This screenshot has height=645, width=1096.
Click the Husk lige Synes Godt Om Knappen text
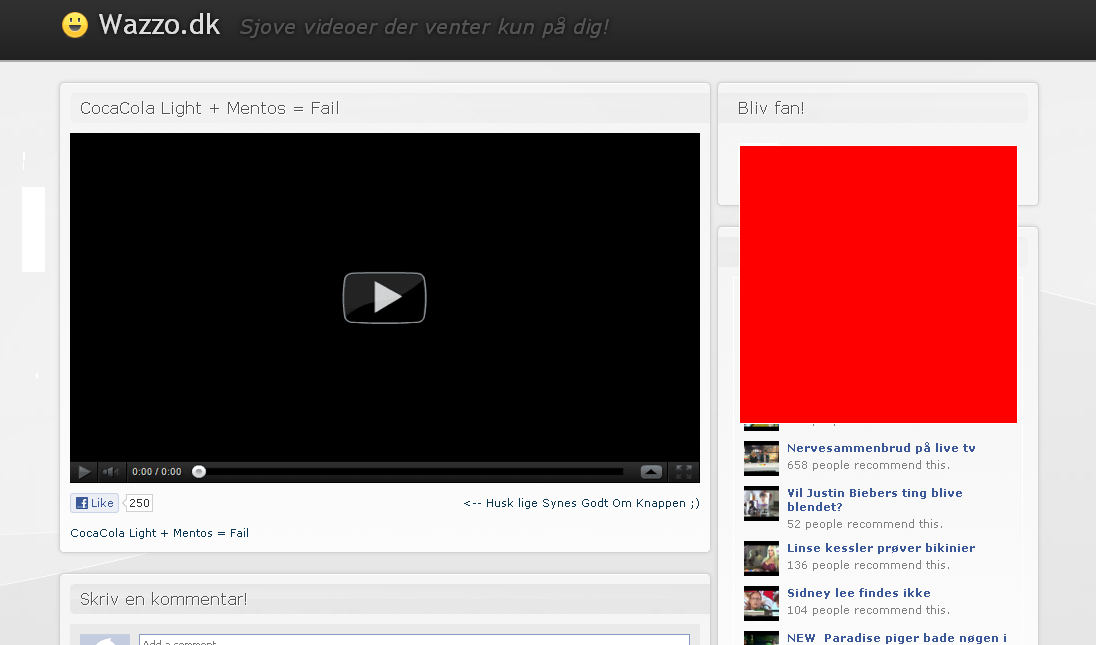click(582, 503)
